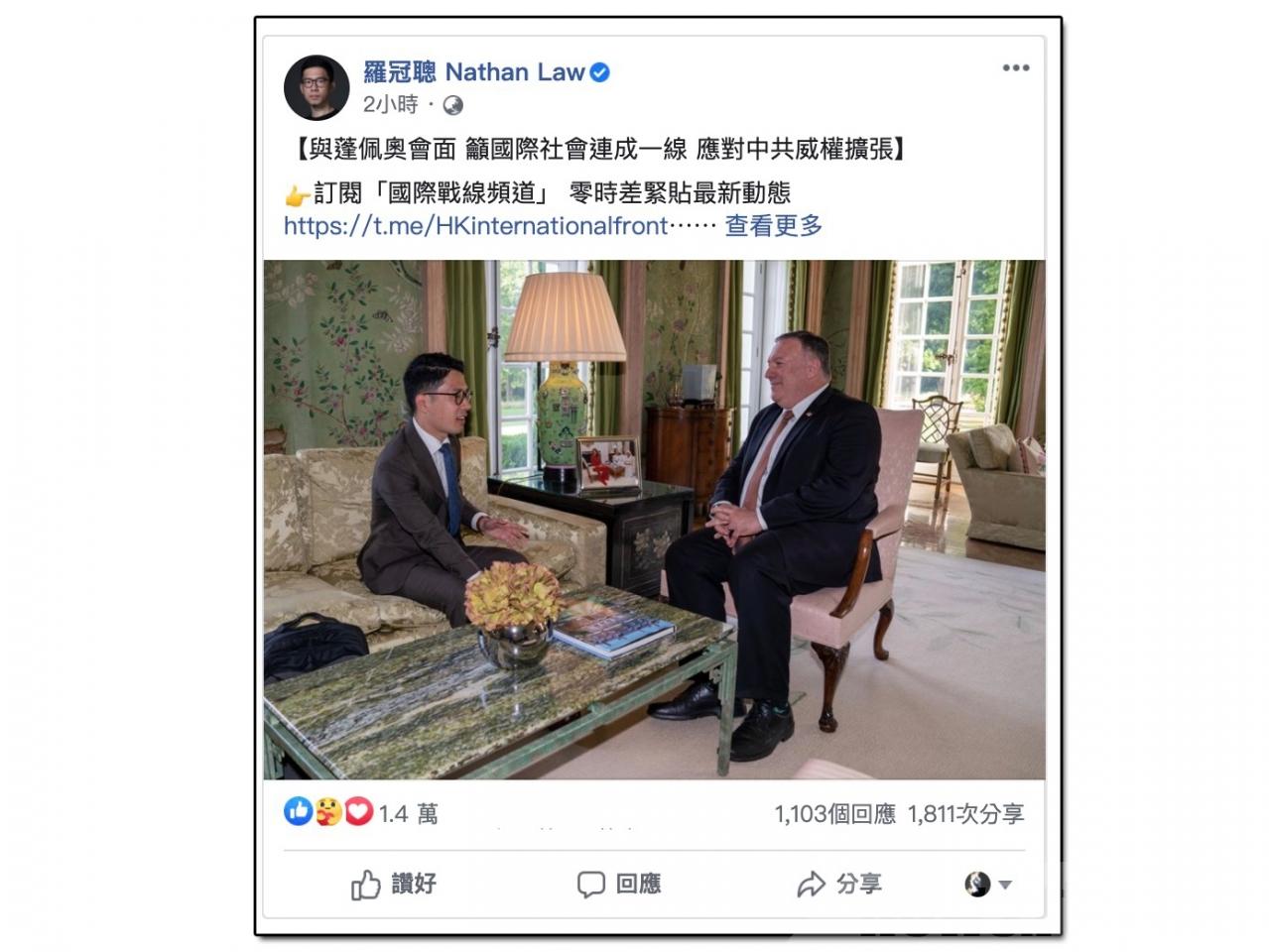
Task: Click the red heart reaction icon
Action: pyautogui.click(x=358, y=812)
